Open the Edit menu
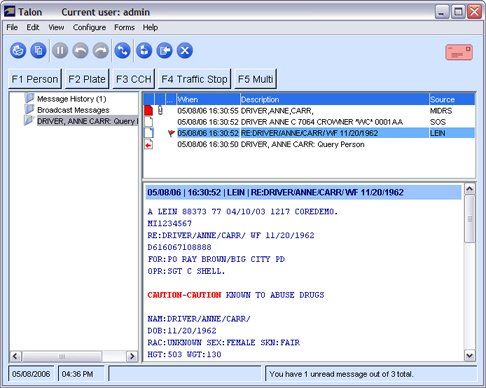Screen dimensions: 486x388 pyautogui.click(x=33, y=27)
